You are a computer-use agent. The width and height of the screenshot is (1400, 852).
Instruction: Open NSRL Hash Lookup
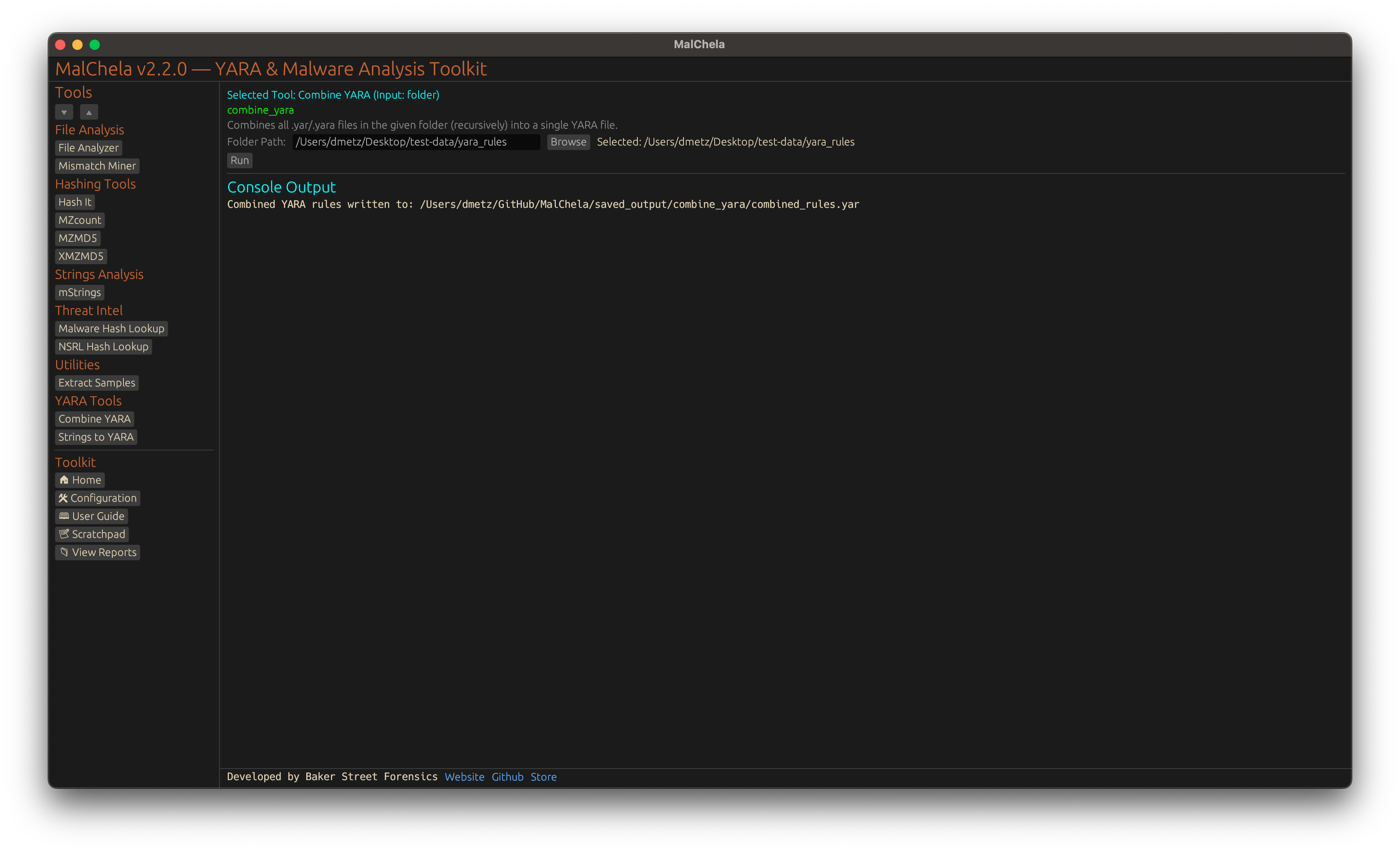coord(103,347)
